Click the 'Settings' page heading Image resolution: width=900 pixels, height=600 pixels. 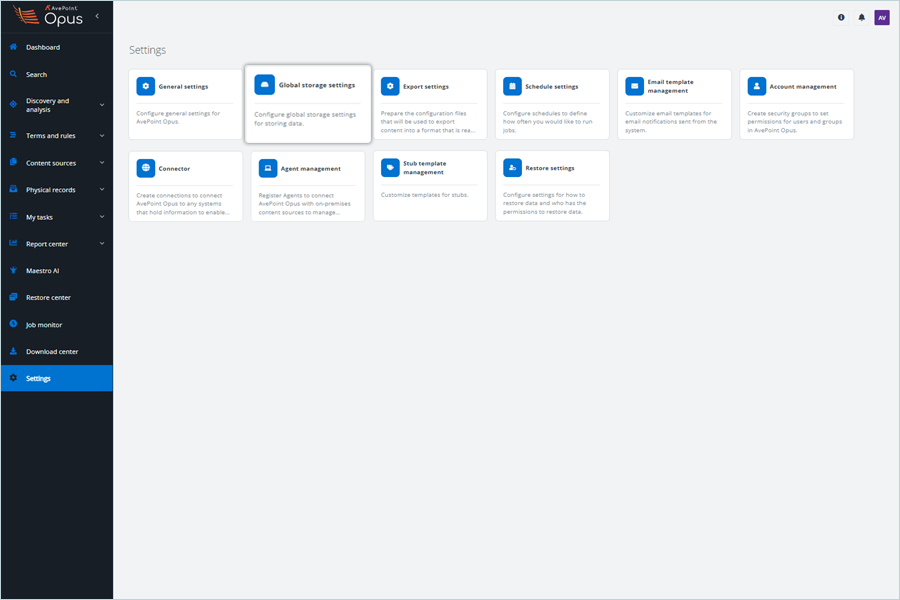148,50
